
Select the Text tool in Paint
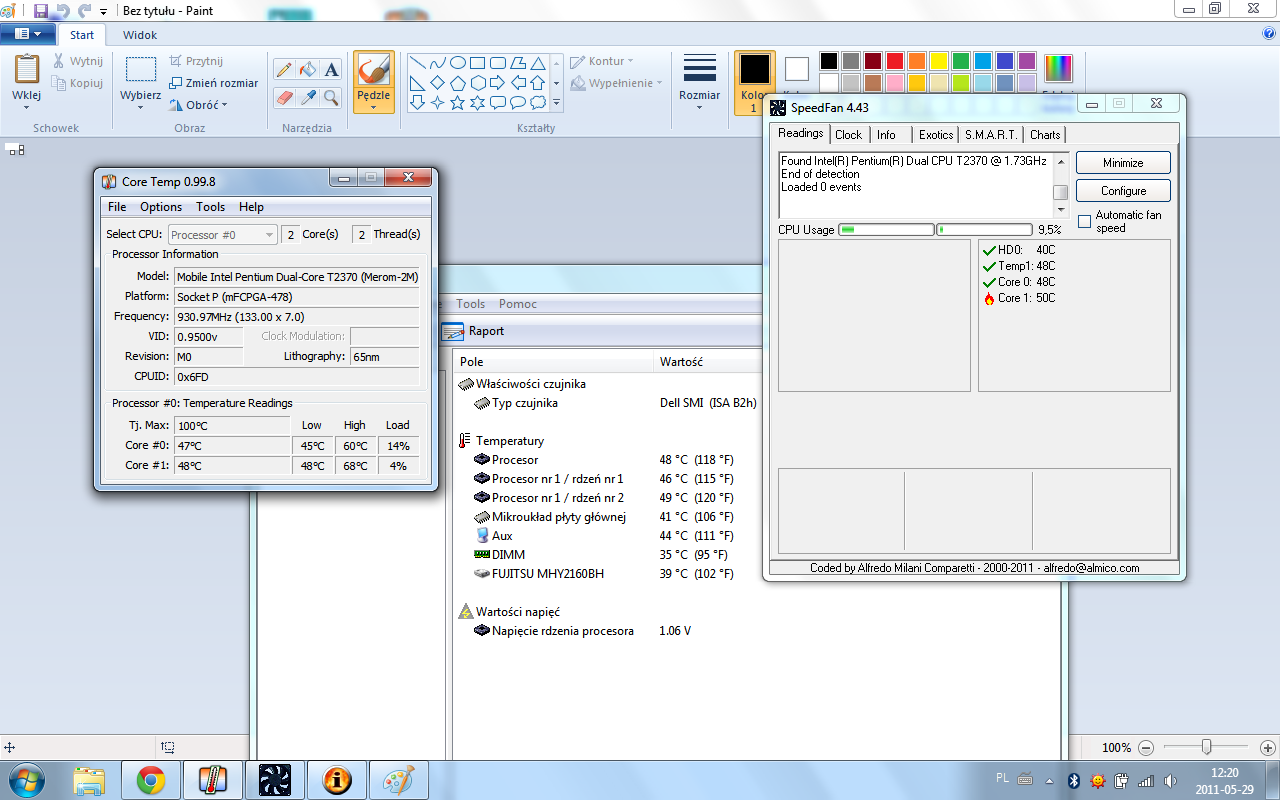coord(331,70)
